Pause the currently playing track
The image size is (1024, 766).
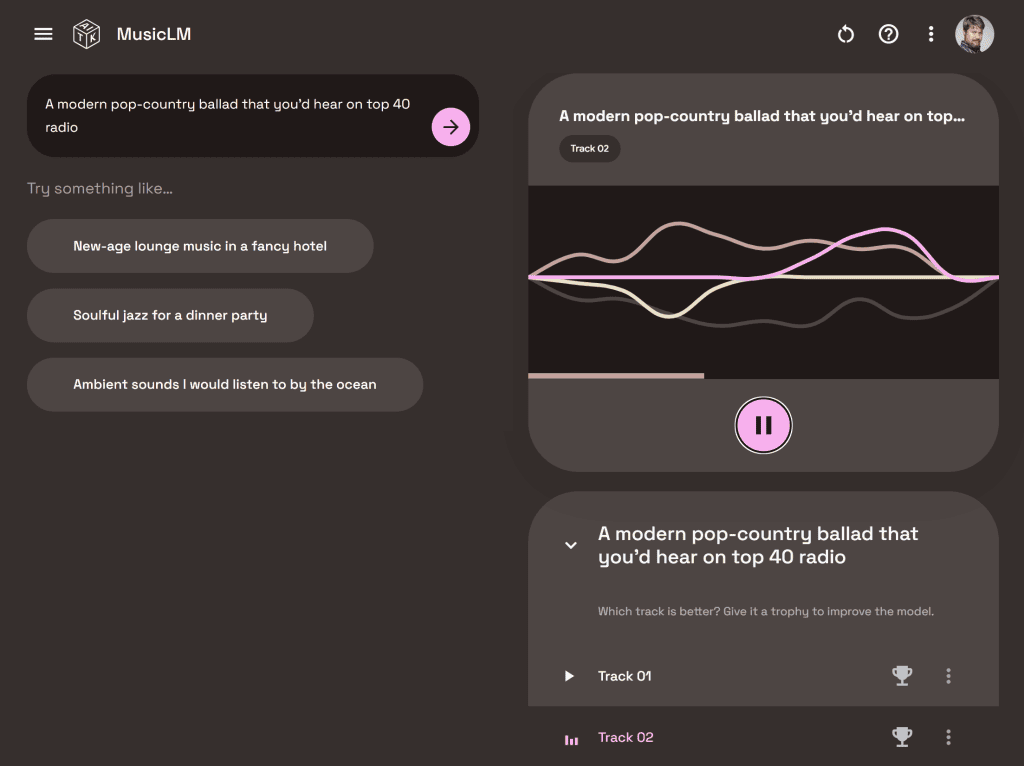(x=763, y=425)
